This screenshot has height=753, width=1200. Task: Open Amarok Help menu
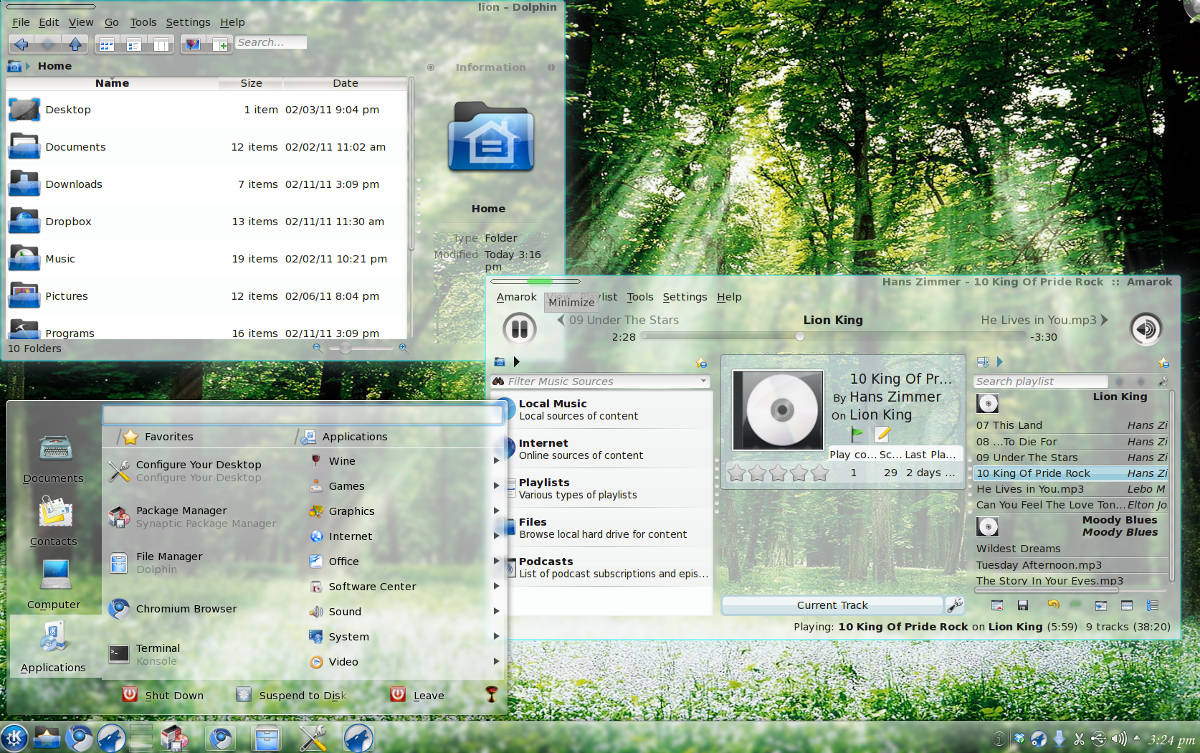(729, 297)
